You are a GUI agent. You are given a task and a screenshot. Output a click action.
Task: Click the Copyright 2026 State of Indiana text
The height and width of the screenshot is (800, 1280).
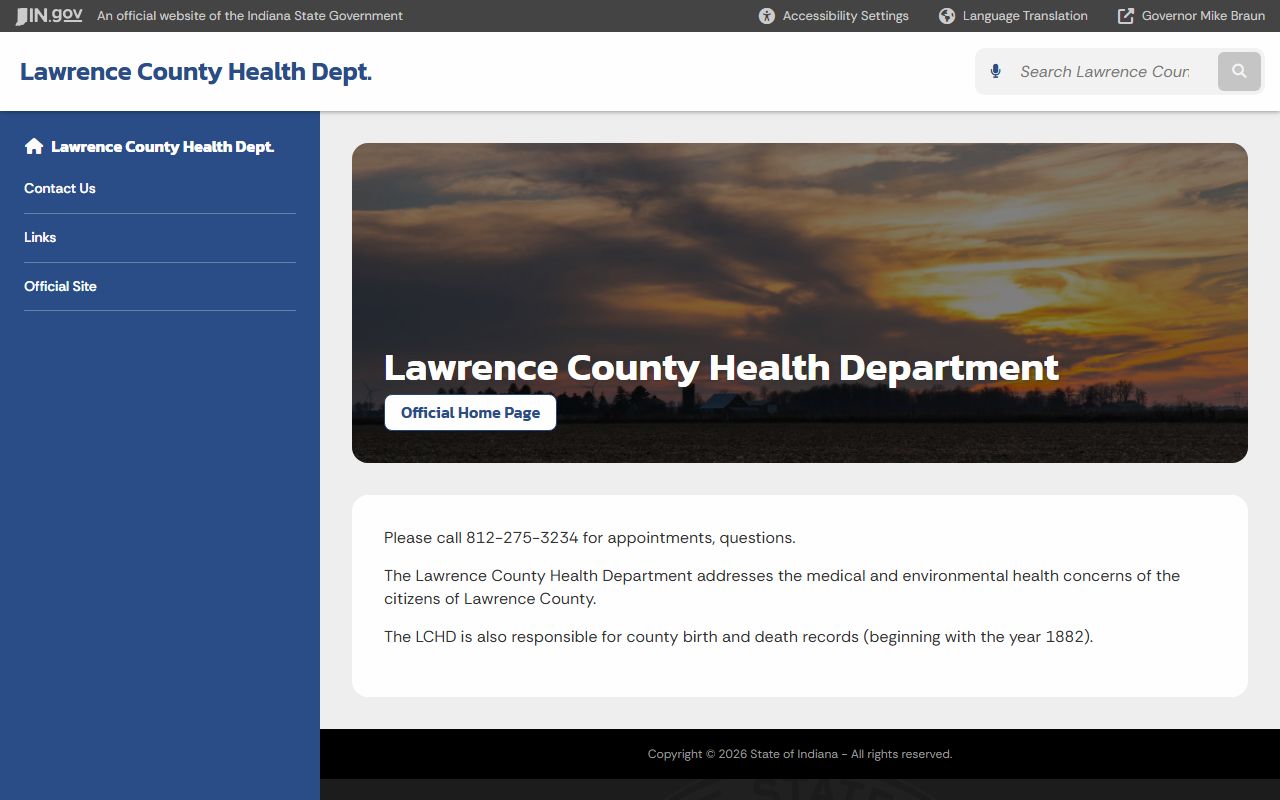(800, 754)
